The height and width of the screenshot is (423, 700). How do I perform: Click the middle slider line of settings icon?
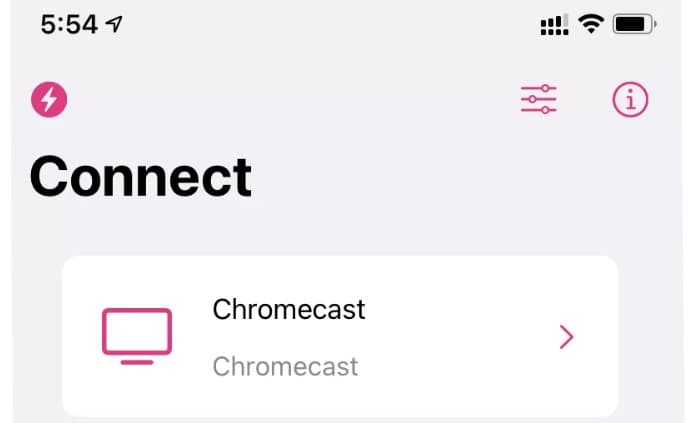coord(538,99)
